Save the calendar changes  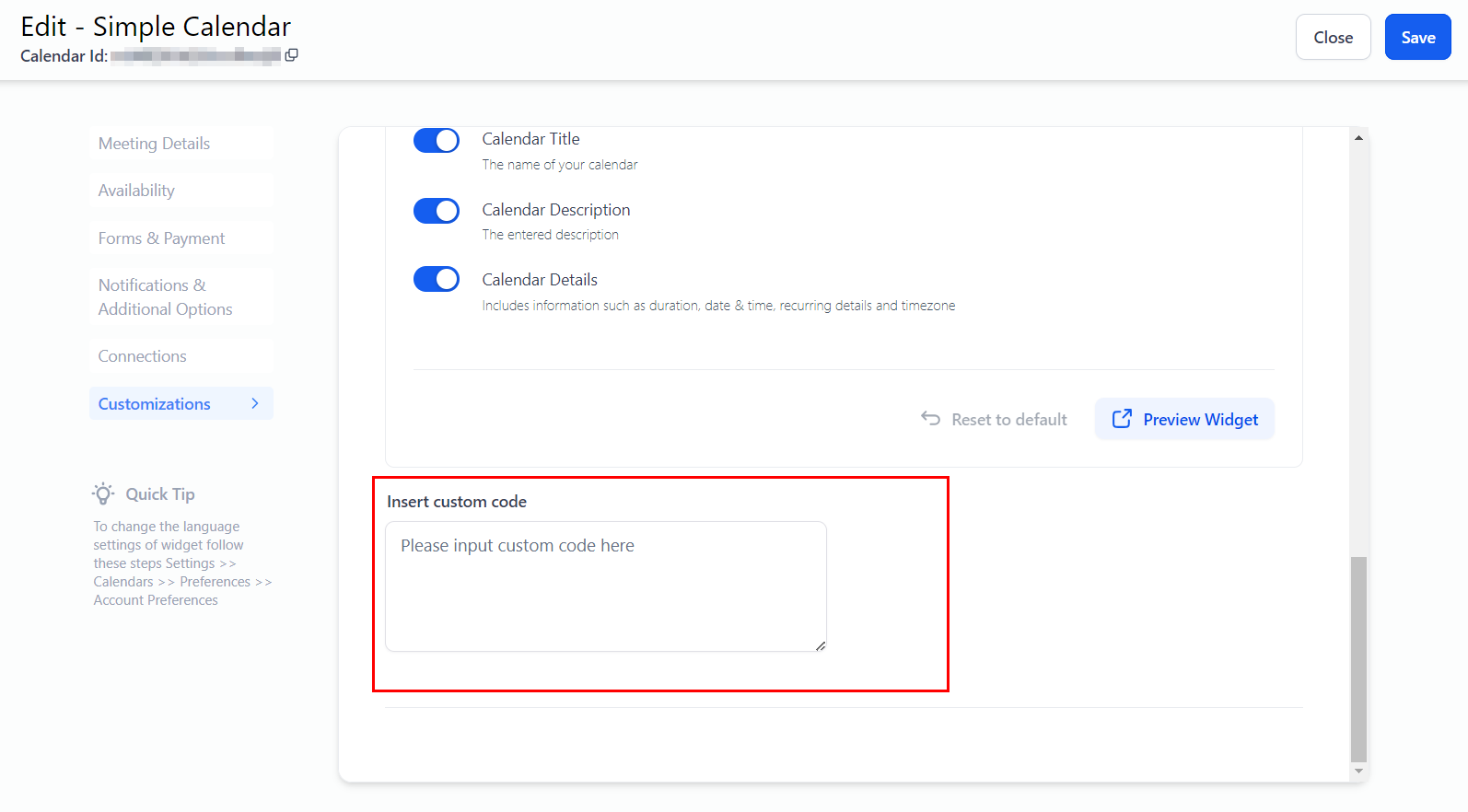tap(1417, 38)
